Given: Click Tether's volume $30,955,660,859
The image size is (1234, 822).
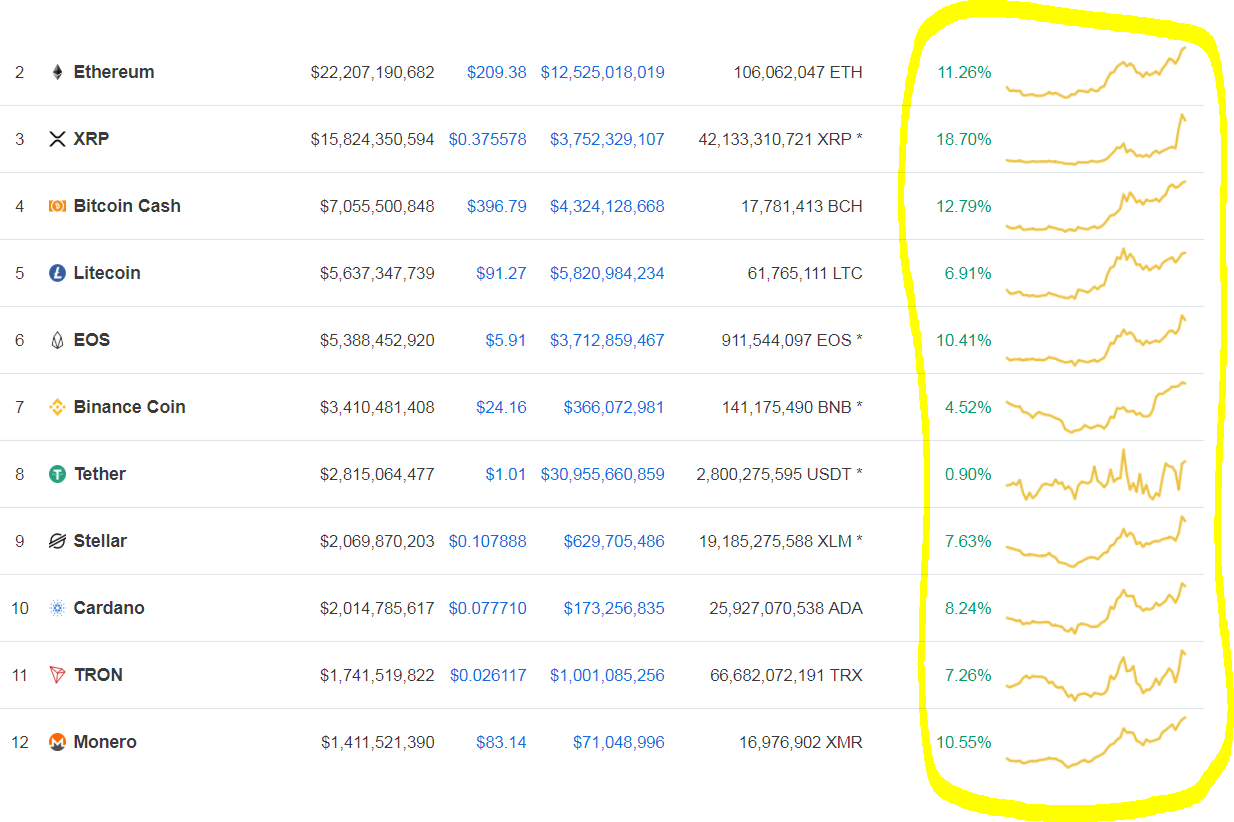Looking at the screenshot, I should click(602, 474).
